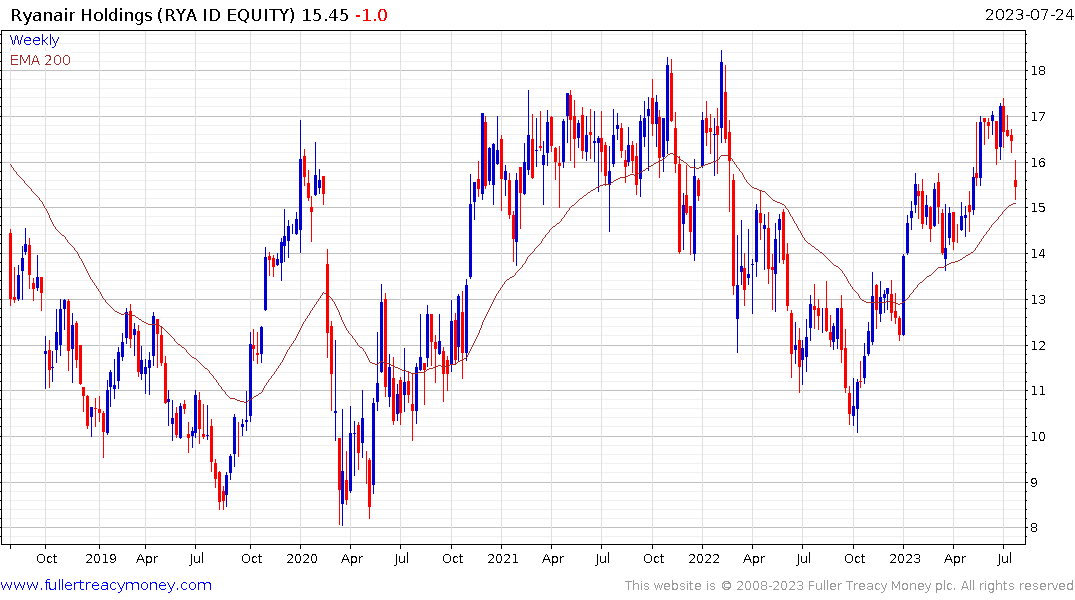
Task: Click the first Oct label before 2019
Action: click(x=46, y=558)
